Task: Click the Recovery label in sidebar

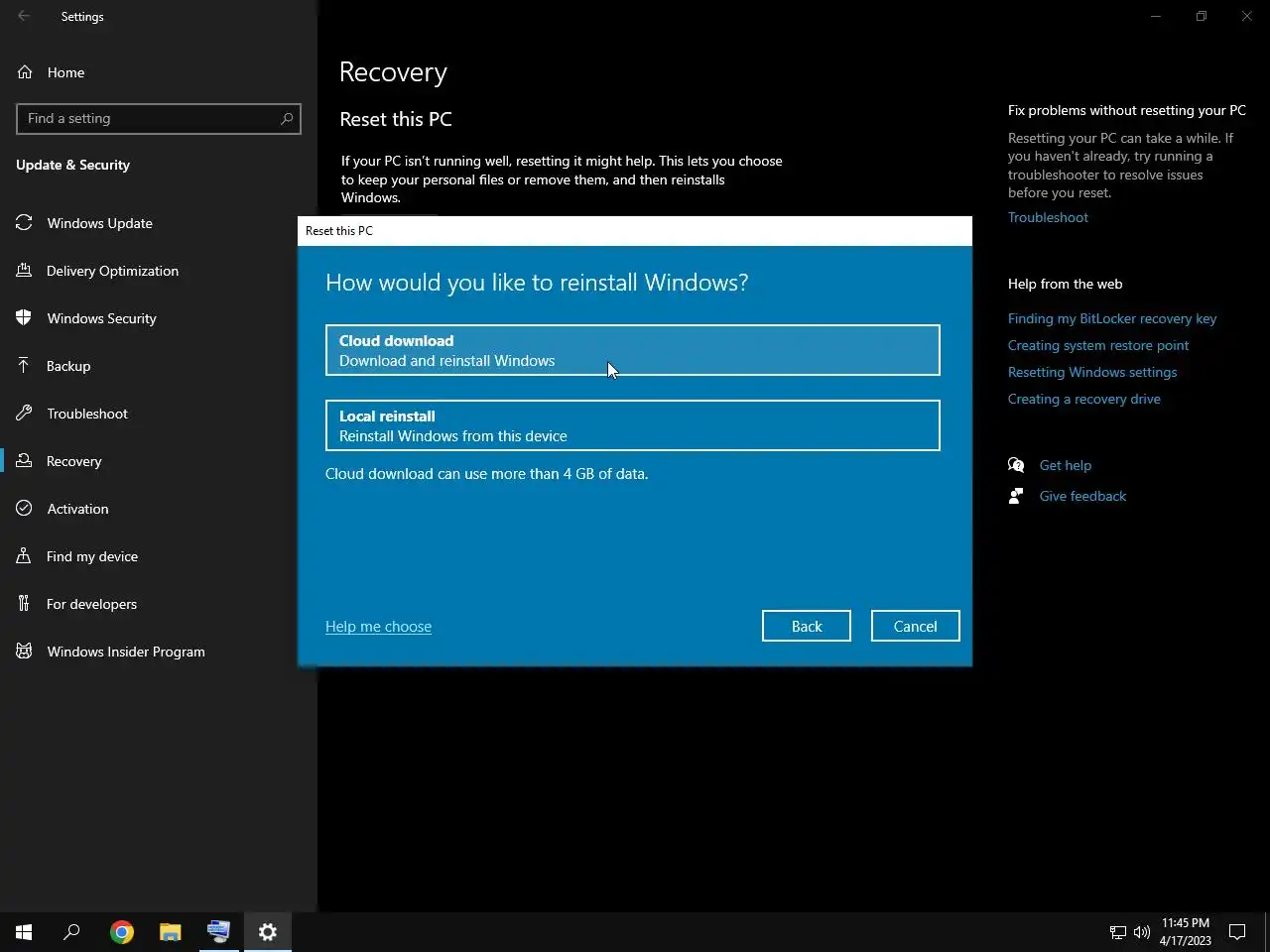Action: click(x=74, y=461)
